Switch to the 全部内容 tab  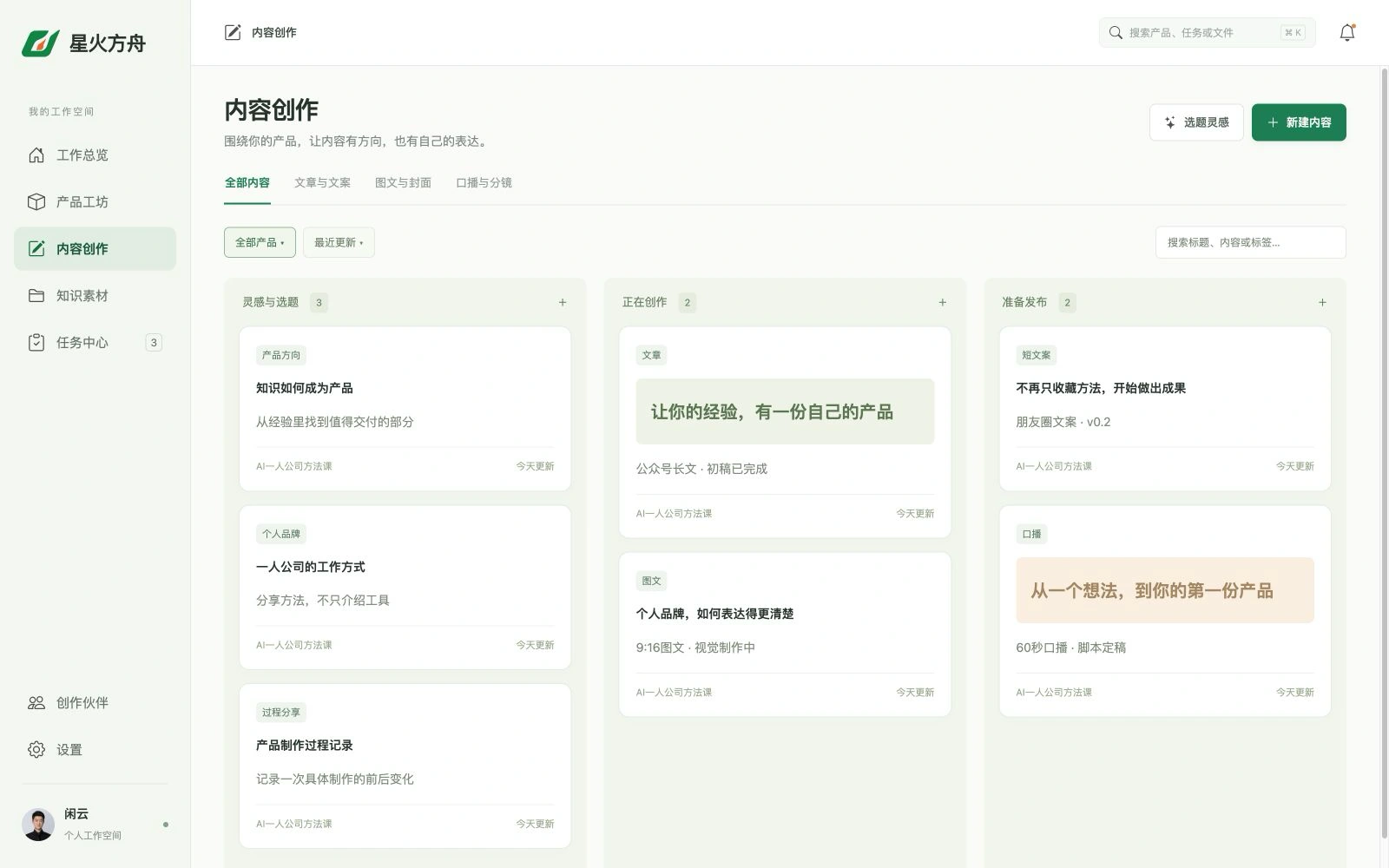[247, 183]
